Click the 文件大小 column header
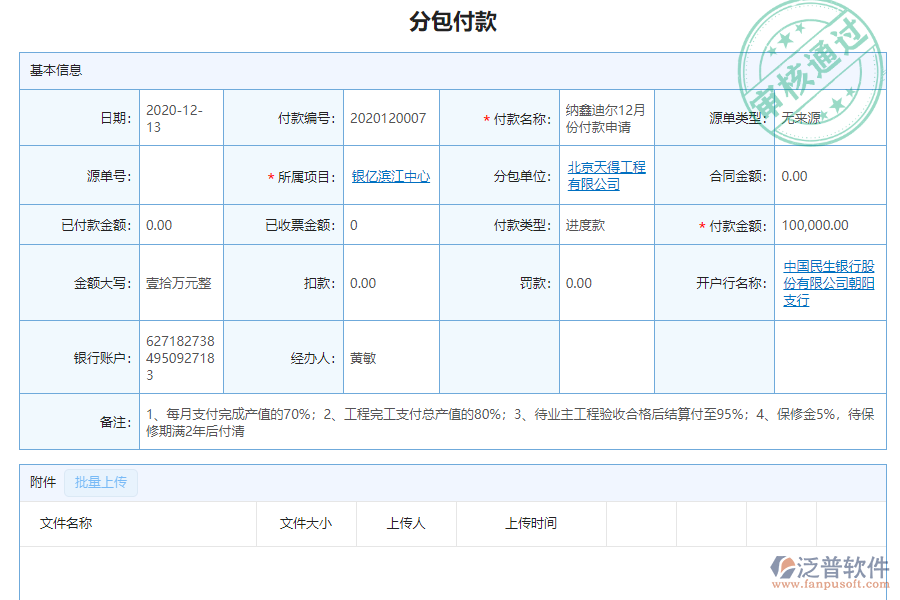 306,523
